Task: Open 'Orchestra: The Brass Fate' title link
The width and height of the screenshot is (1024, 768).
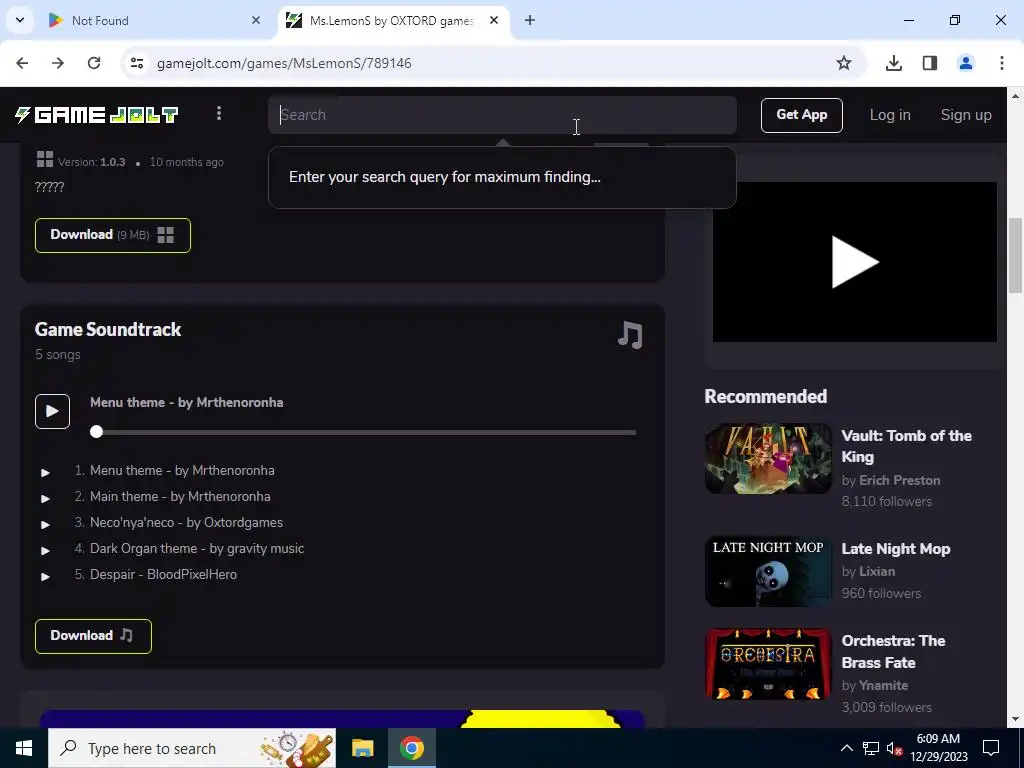Action: point(893,652)
